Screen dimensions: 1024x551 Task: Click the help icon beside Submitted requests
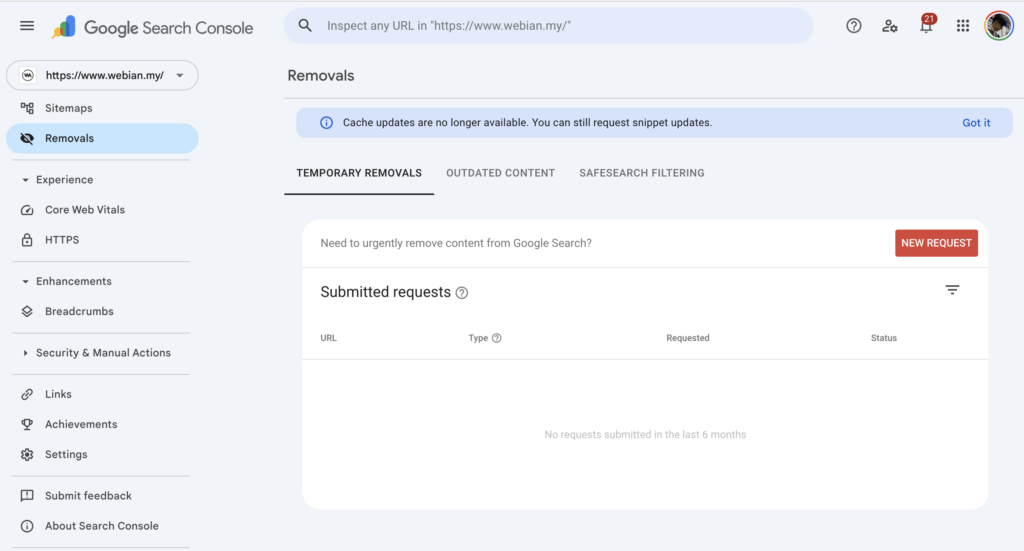[x=462, y=293]
